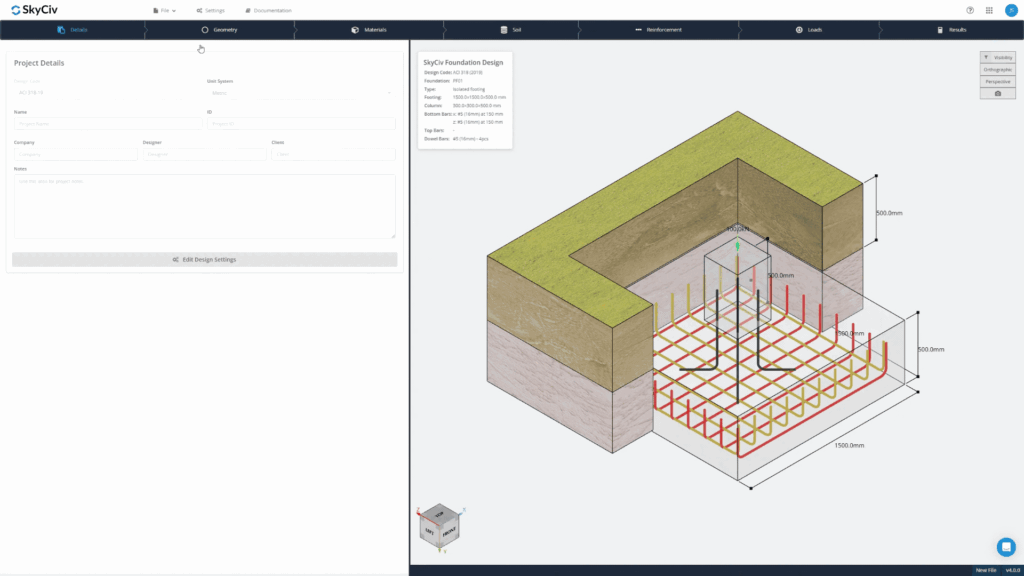Switch to the Loads tab
Image resolution: width=1024 pixels, height=576 pixels.
point(808,30)
